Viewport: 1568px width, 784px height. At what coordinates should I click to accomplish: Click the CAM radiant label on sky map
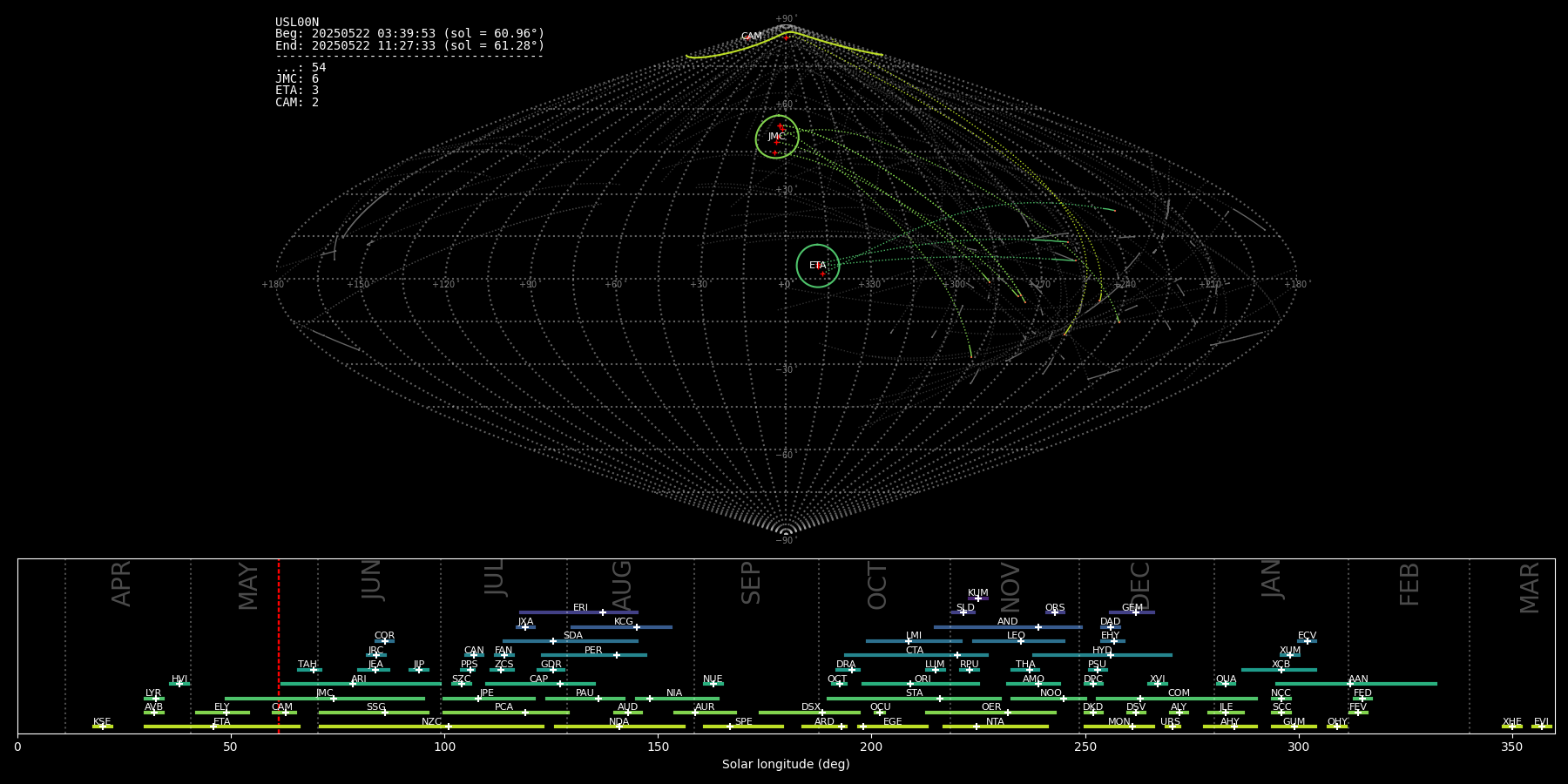pos(751,37)
